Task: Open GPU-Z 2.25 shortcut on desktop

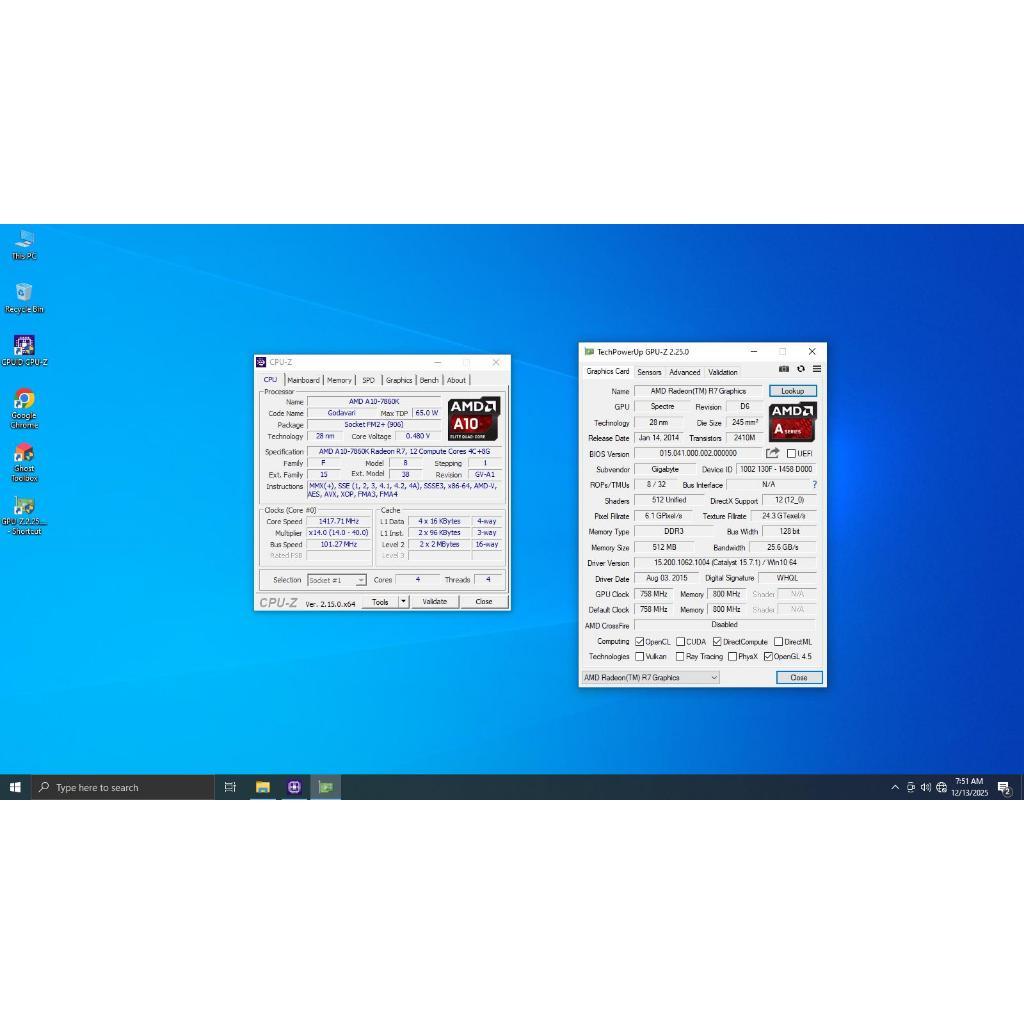Action: [24, 515]
